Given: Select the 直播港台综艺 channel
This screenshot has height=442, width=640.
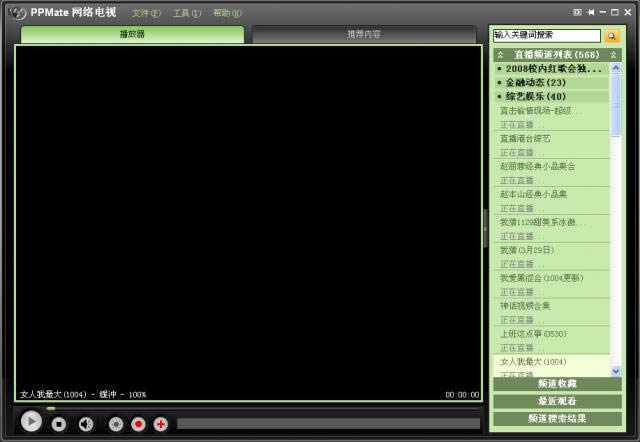Looking at the screenshot, I should tap(552, 145).
